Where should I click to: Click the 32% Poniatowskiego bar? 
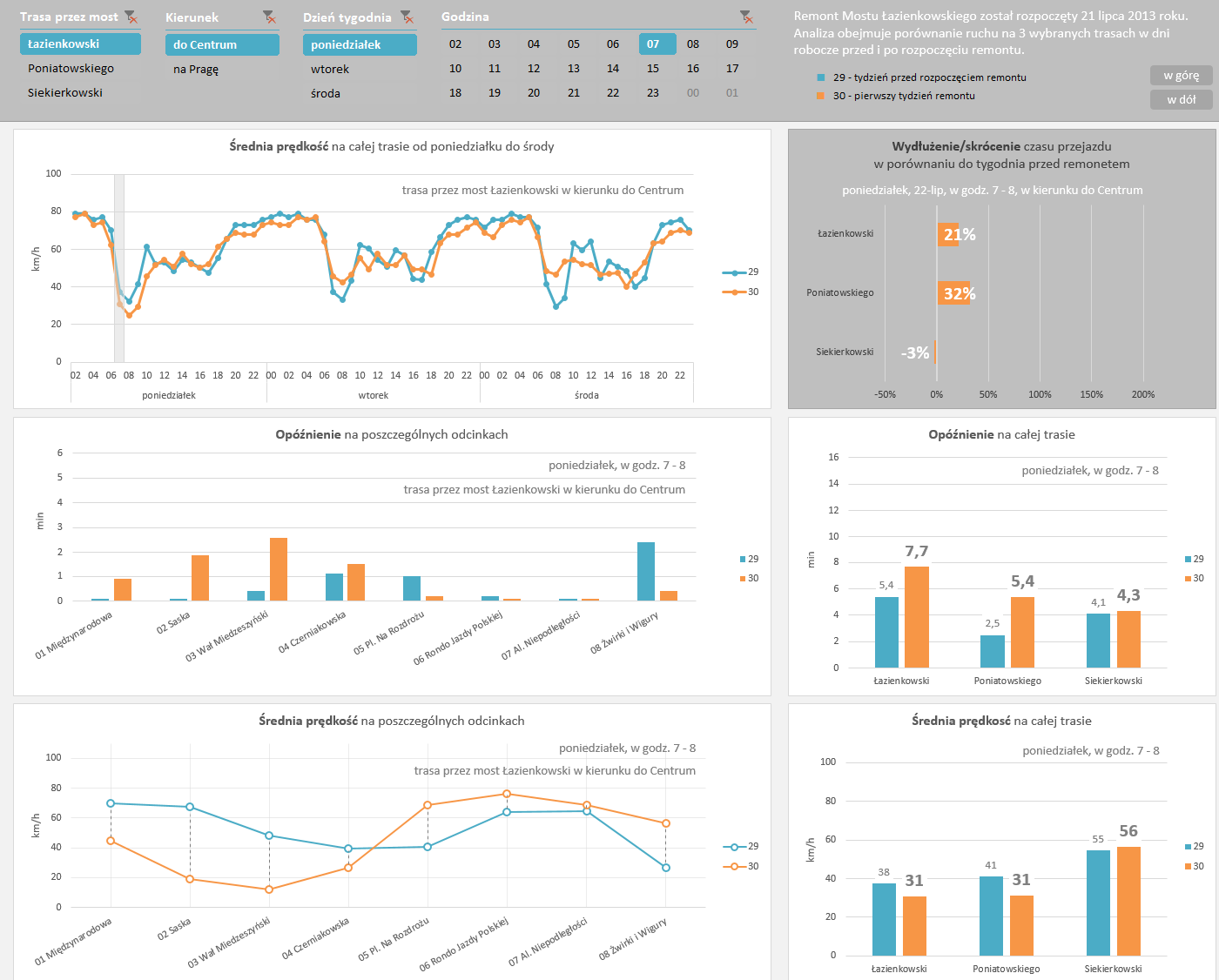[x=953, y=293]
